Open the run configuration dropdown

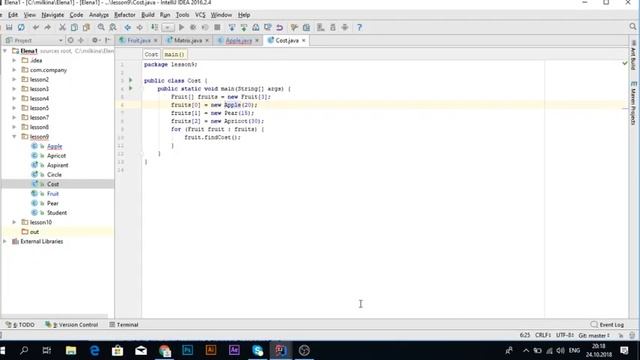168,27
